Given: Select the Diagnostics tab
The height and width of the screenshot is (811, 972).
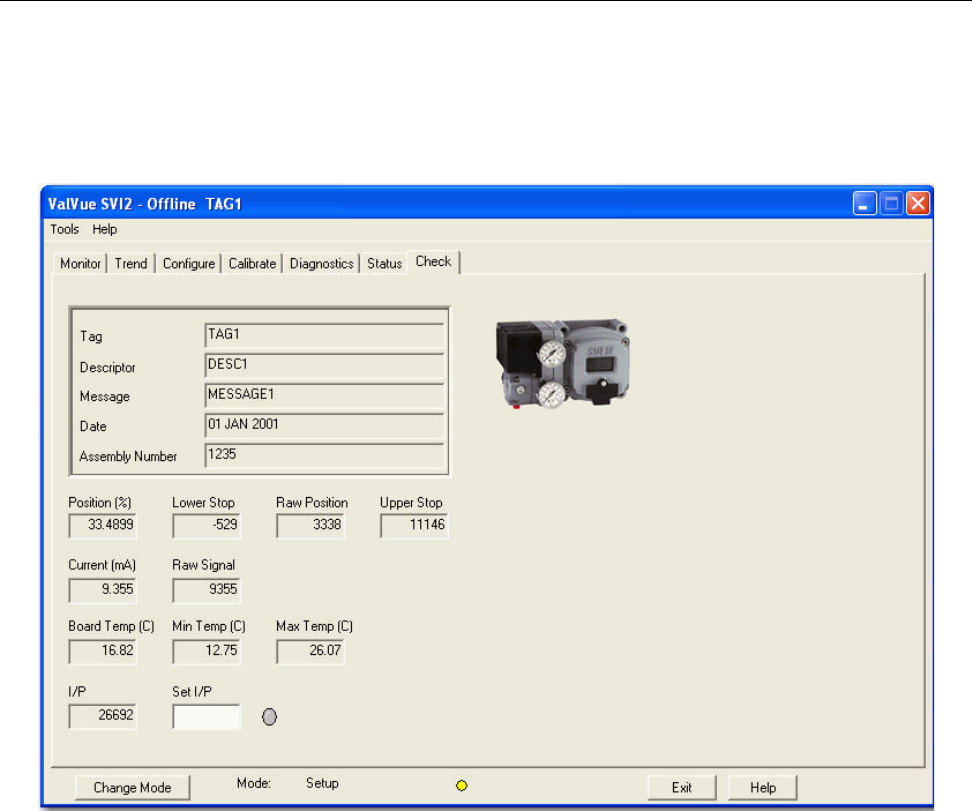Looking at the screenshot, I should pyautogui.click(x=321, y=264).
